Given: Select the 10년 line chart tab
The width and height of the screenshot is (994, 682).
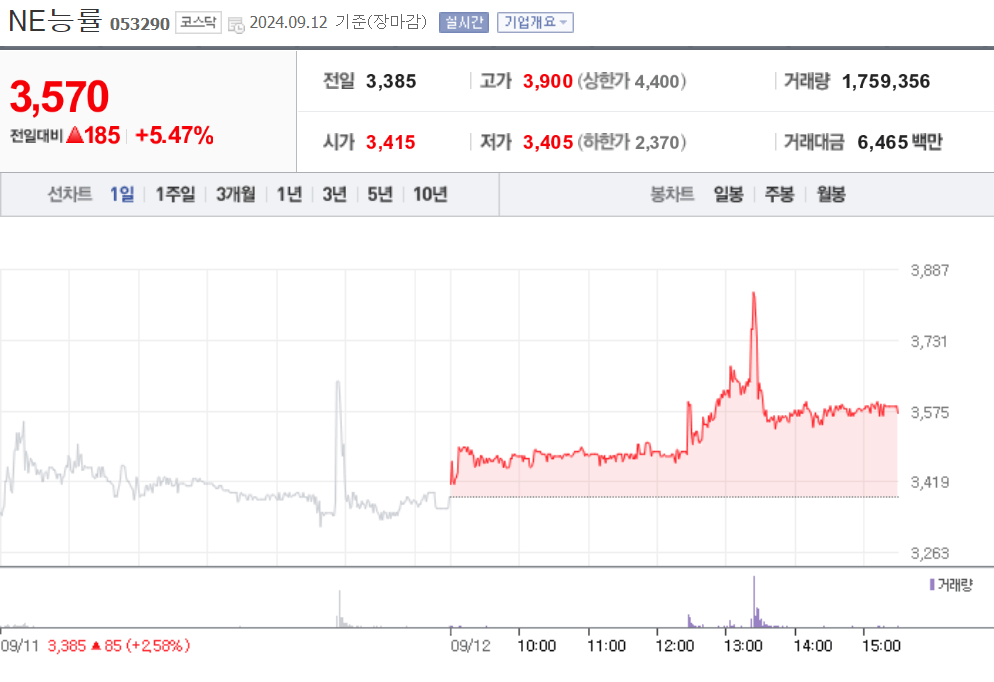Looking at the screenshot, I should click(430, 194).
